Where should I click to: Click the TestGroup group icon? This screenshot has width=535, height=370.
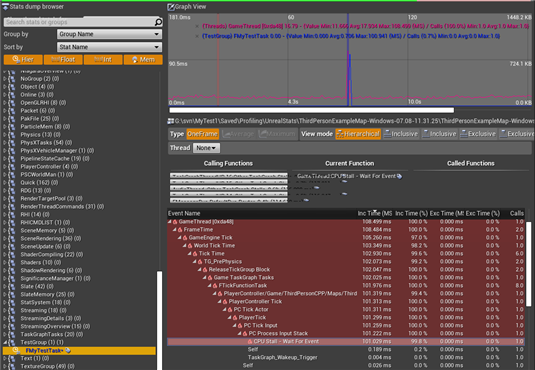coord(12,342)
